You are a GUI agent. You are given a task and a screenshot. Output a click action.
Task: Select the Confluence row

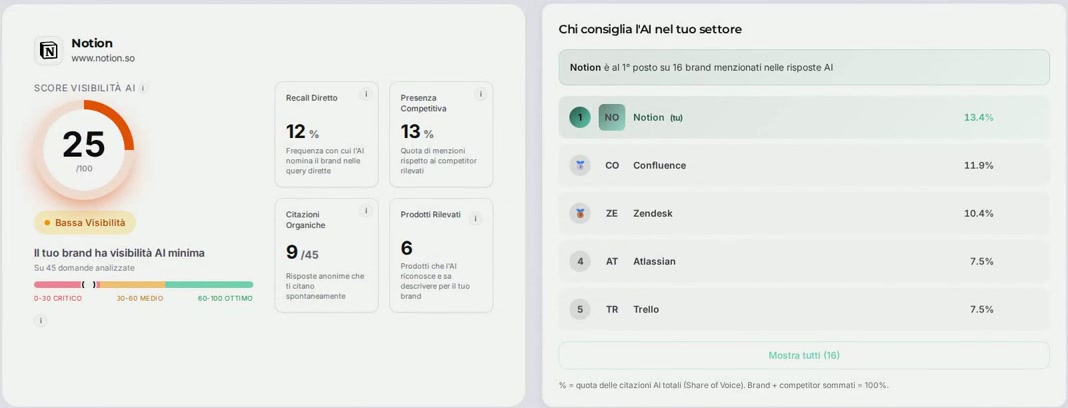pyautogui.click(x=804, y=166)
